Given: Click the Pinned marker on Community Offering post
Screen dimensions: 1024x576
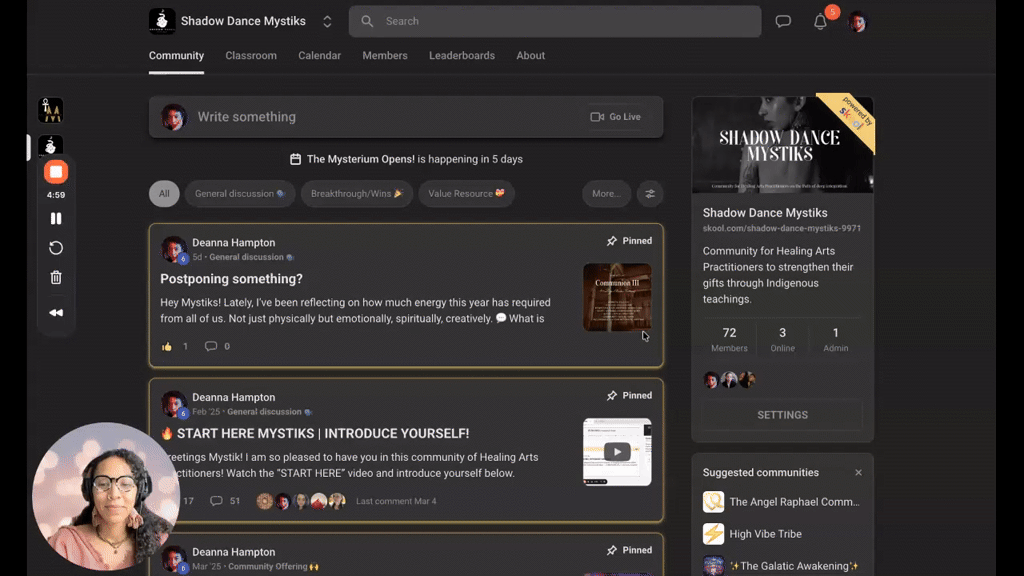Looking at the screenshot, I should [x=629, y=551].
